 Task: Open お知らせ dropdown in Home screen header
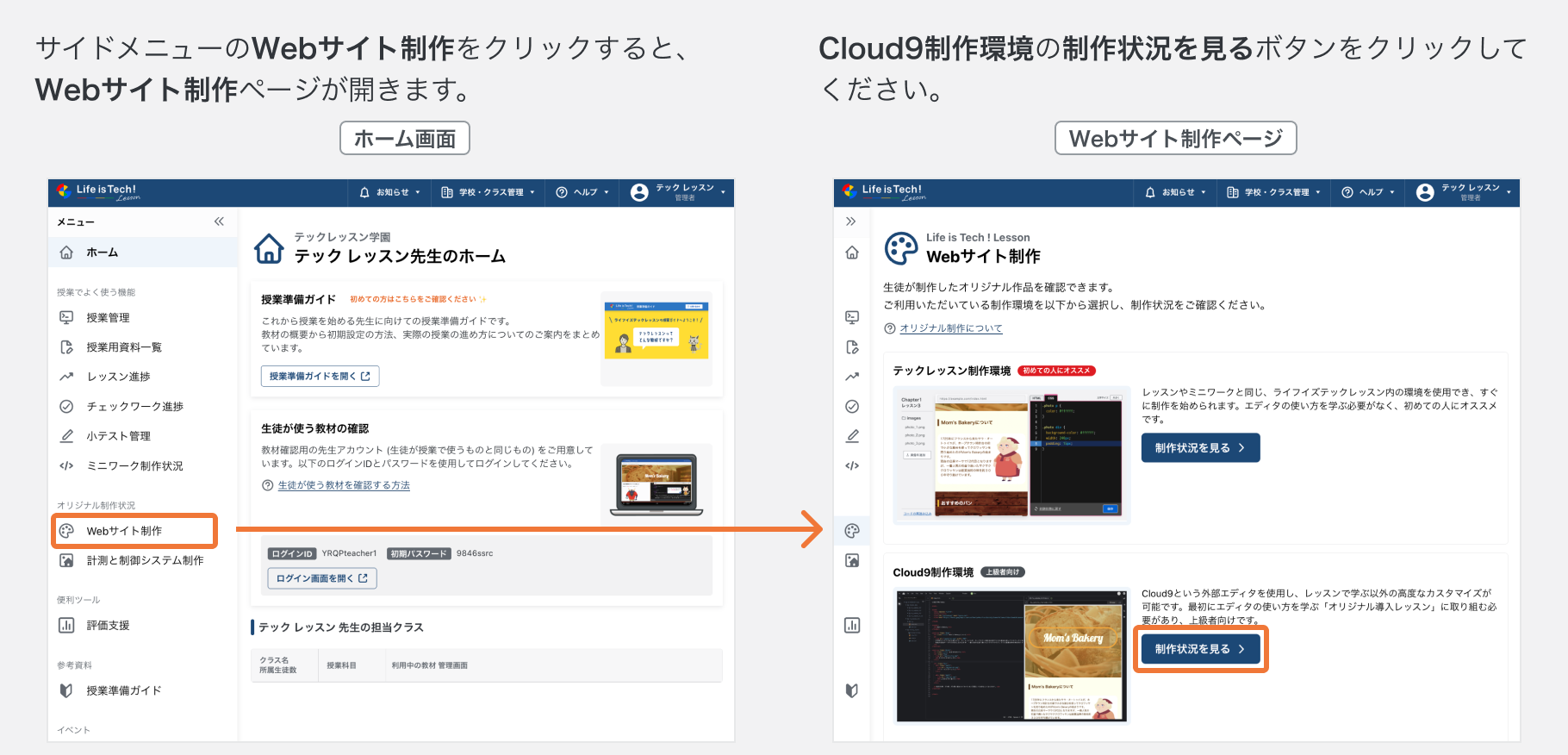tap(390, 192)
